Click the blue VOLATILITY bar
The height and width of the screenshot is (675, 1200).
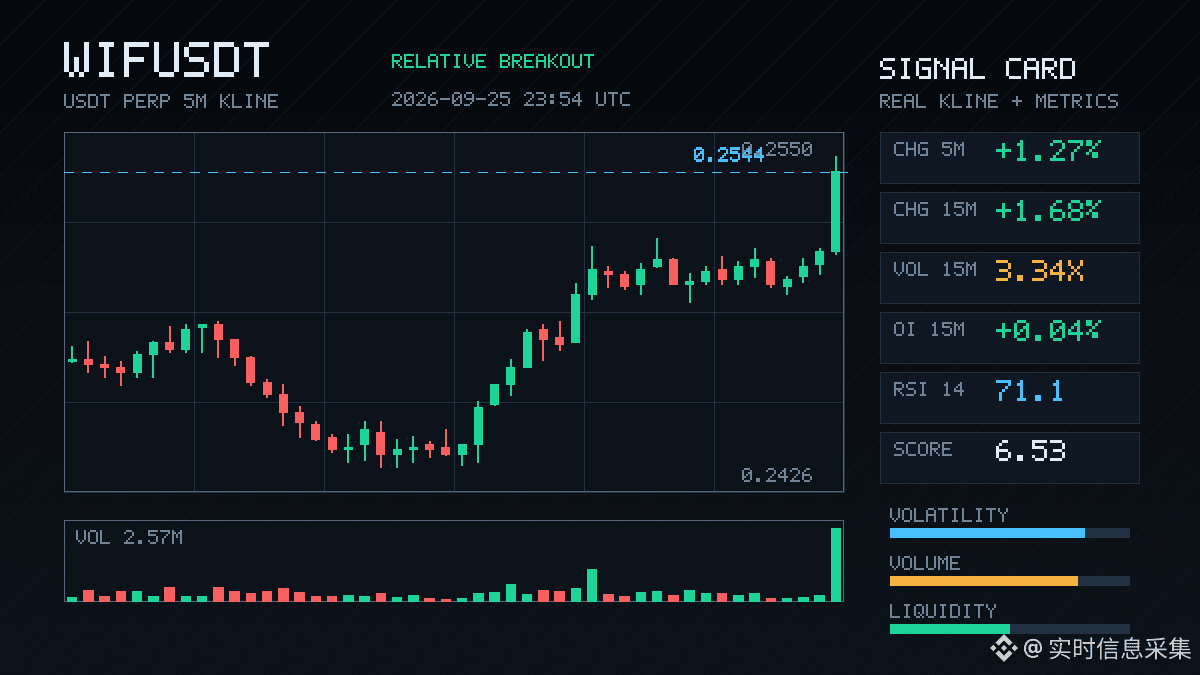987,533
